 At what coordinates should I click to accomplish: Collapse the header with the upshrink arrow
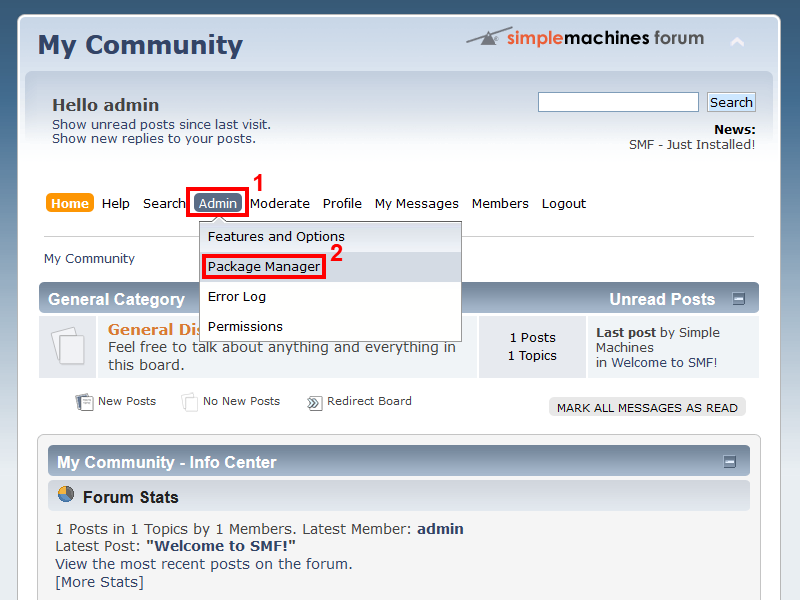[737, 42]
